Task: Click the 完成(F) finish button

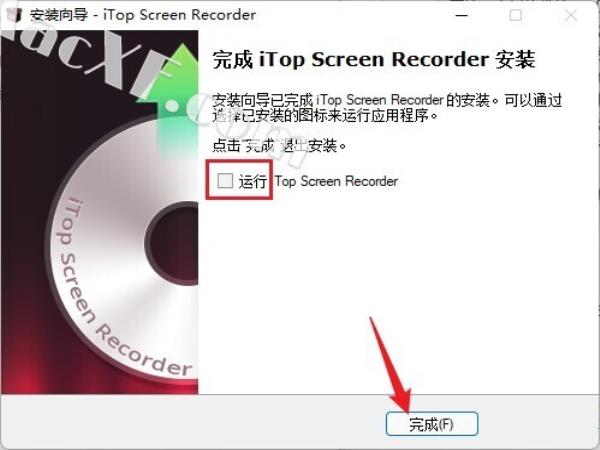Action: coord(432,424)
